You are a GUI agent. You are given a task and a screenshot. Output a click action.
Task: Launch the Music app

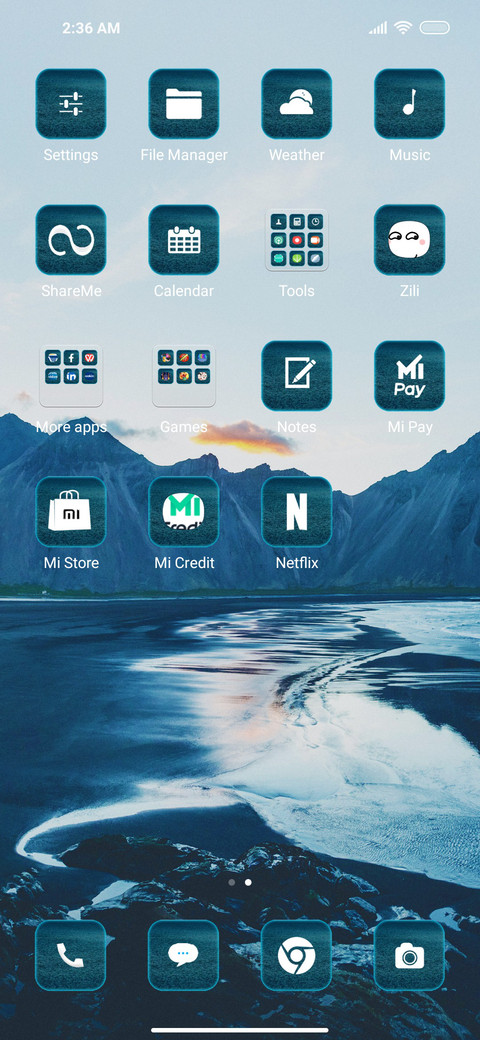[410, 104]
